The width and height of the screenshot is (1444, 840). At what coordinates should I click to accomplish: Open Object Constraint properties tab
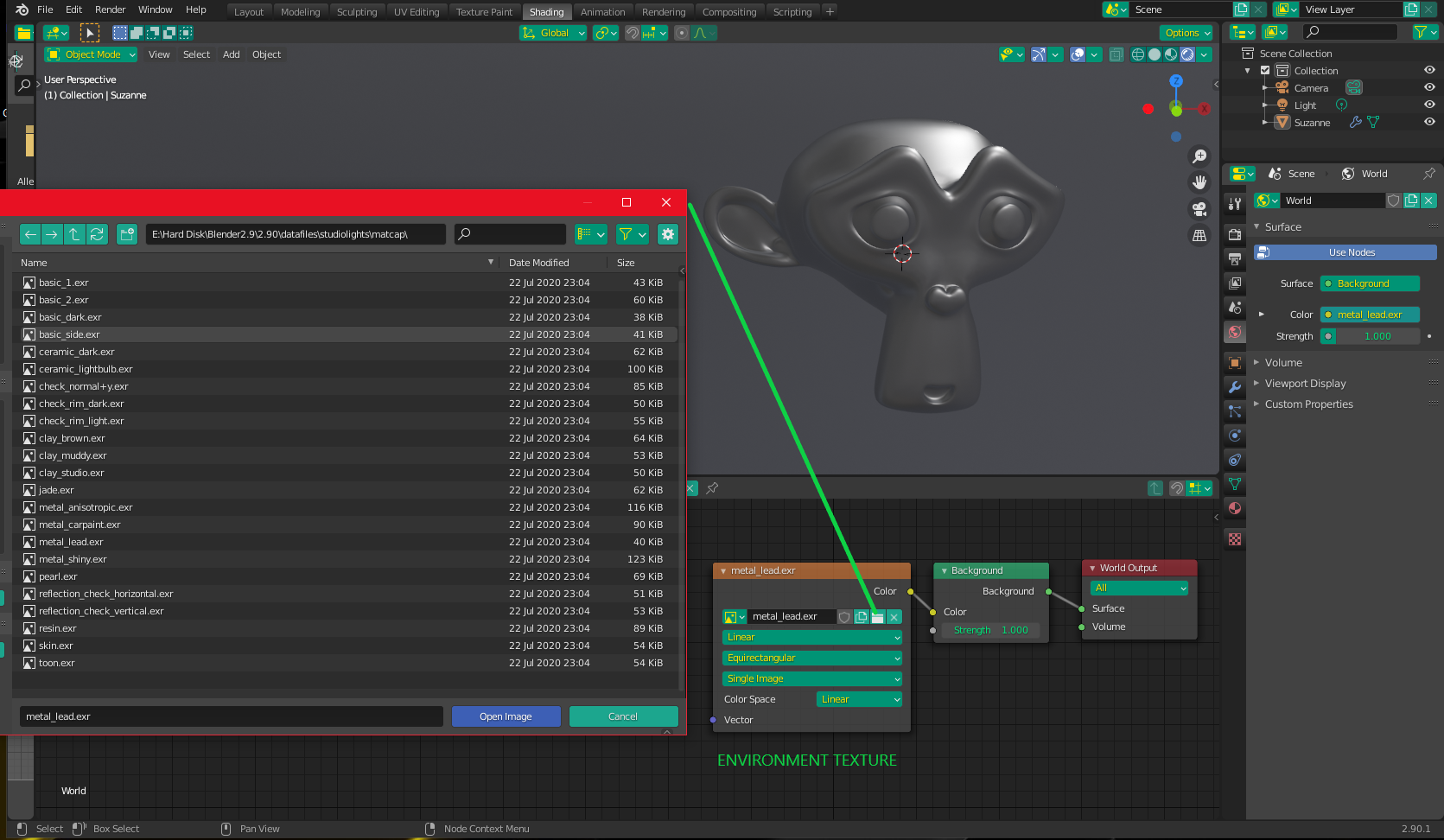1235,460
